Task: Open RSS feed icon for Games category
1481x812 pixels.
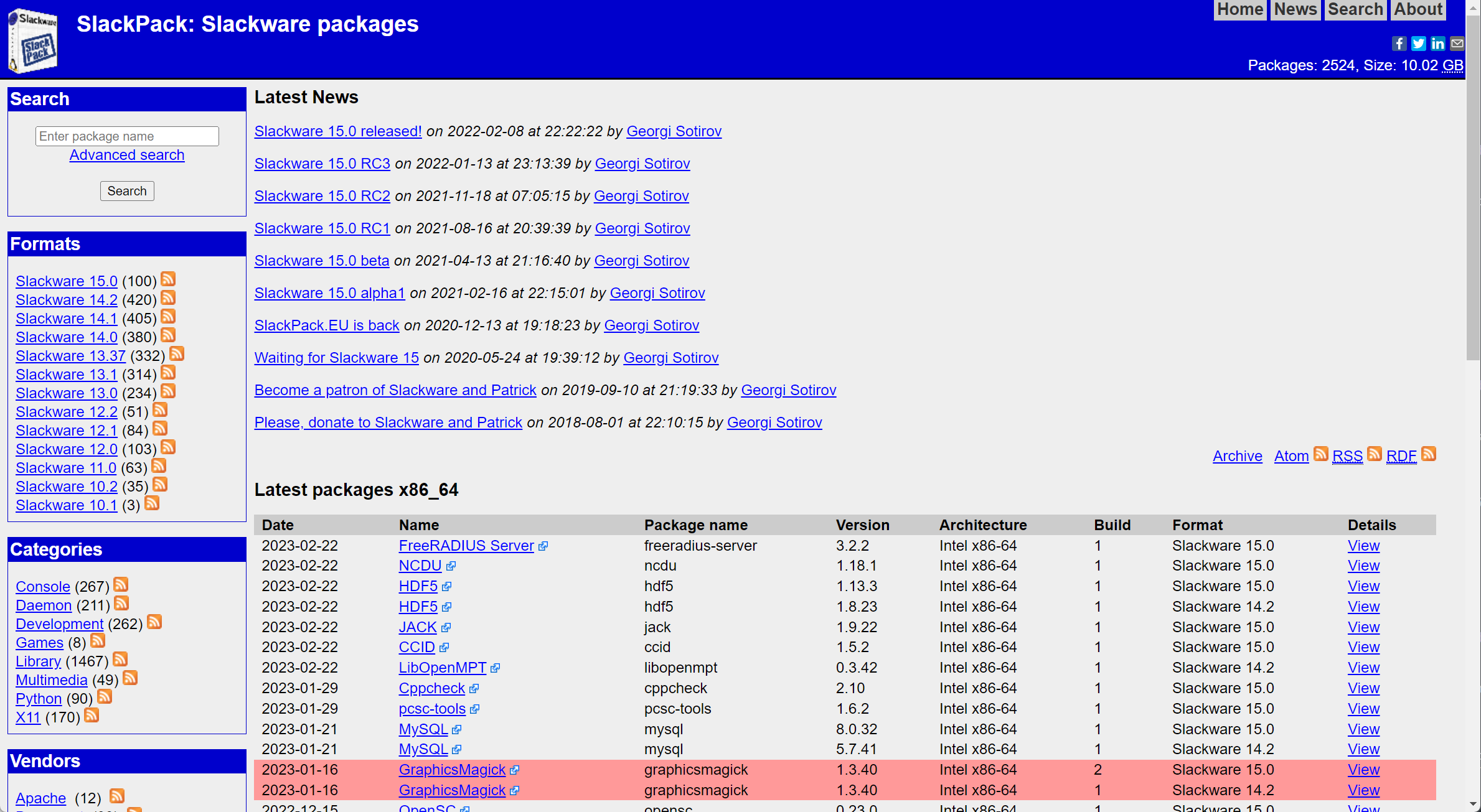Action: [x=98, y=640]
